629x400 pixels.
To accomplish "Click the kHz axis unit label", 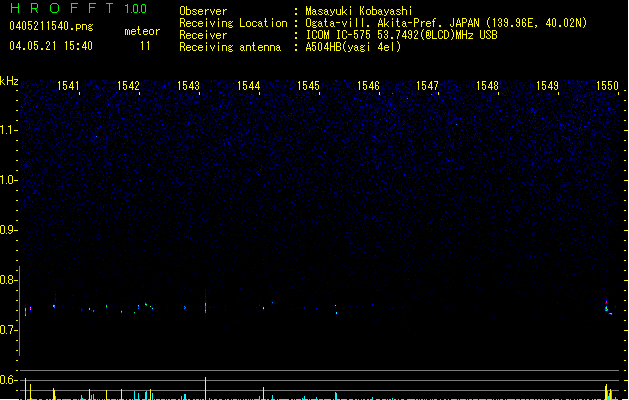I will (x=9, y=81).
